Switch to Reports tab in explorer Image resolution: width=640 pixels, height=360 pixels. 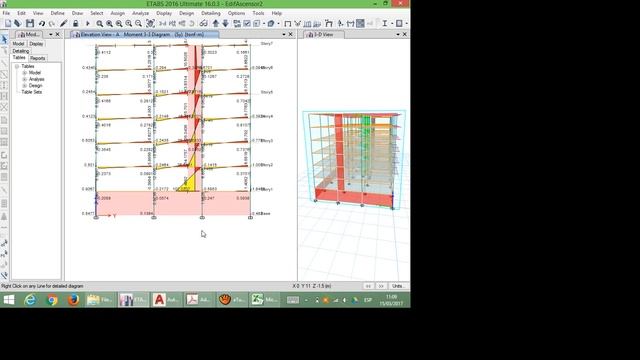[x=38, y=58]
